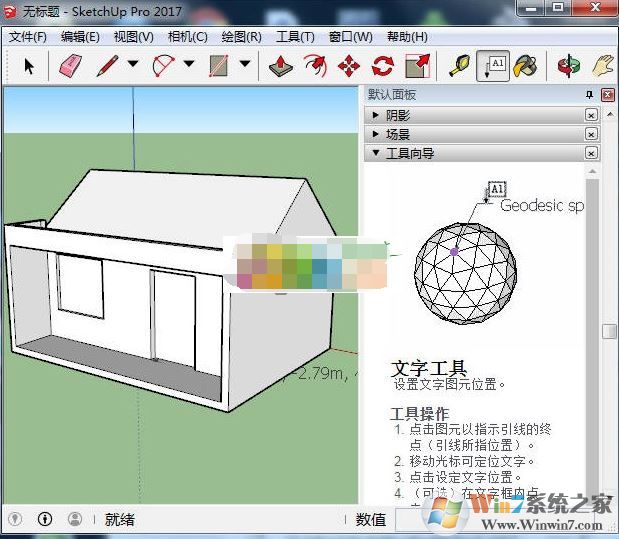Open the 绘图(R) menu
The image size is (619, 539).
click(242, 37)
